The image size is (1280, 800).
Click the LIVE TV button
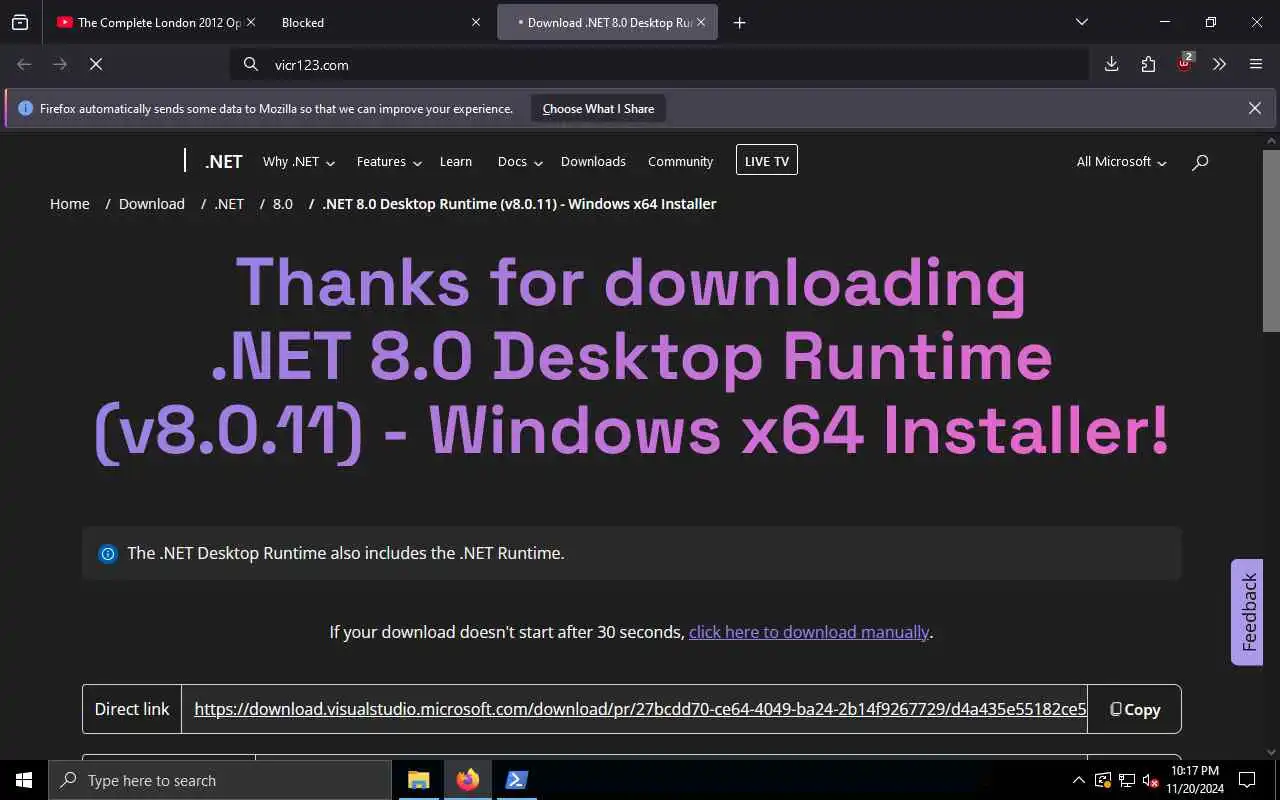[x=767, y=160]
